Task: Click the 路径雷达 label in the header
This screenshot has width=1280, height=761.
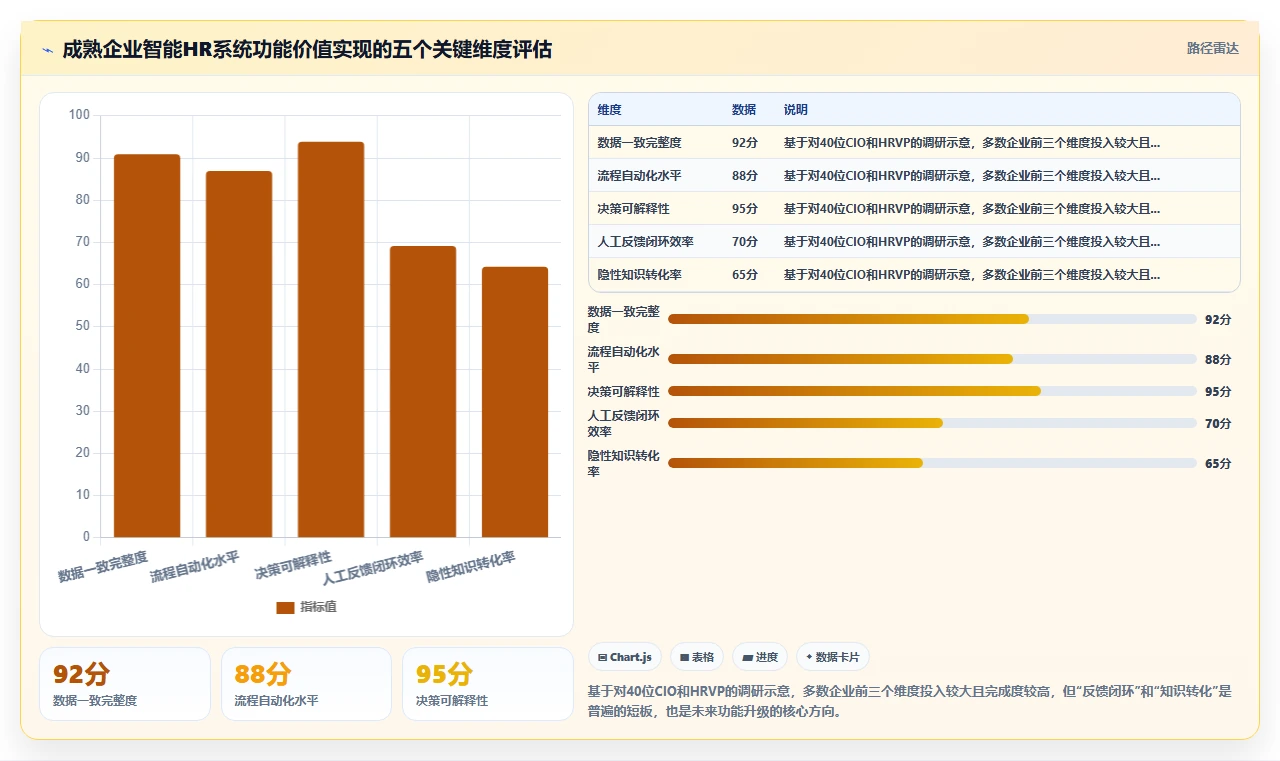Action: point(1212,48)
